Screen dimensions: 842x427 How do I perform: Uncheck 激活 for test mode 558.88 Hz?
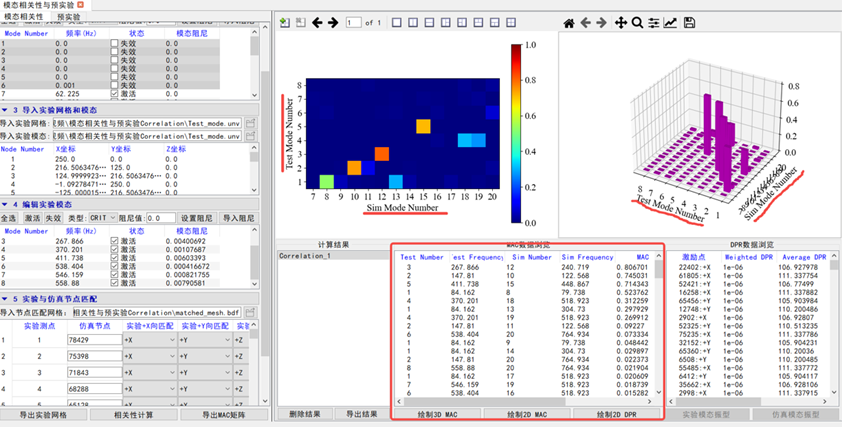point(114,283)
